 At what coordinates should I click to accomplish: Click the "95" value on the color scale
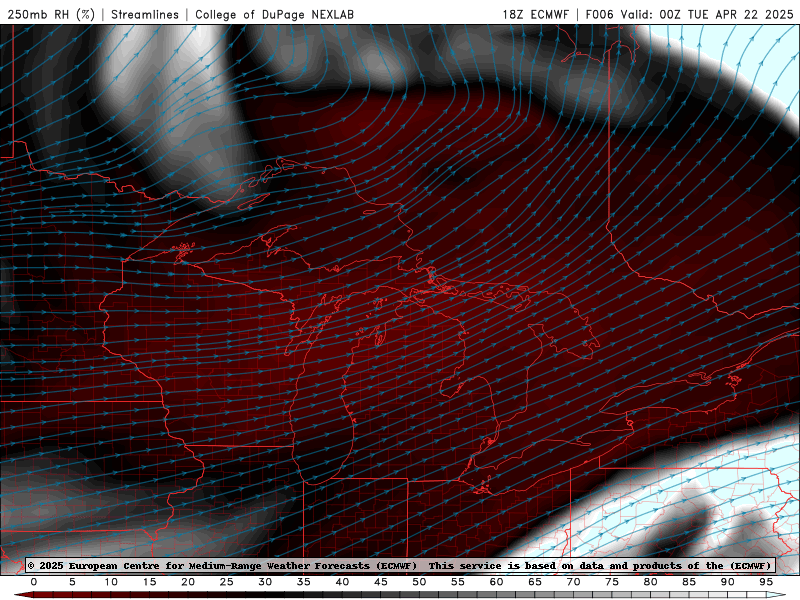[766, 582]
